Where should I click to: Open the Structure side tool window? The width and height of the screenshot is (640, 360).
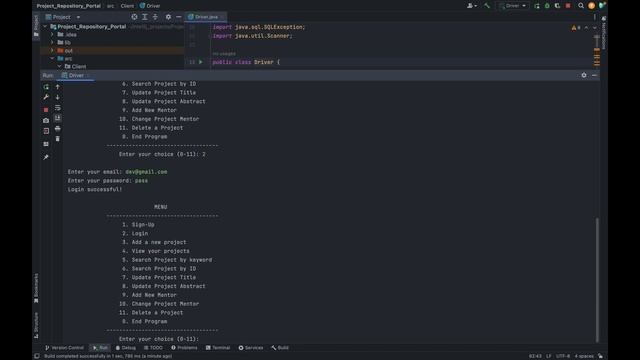tap(36, 325)
